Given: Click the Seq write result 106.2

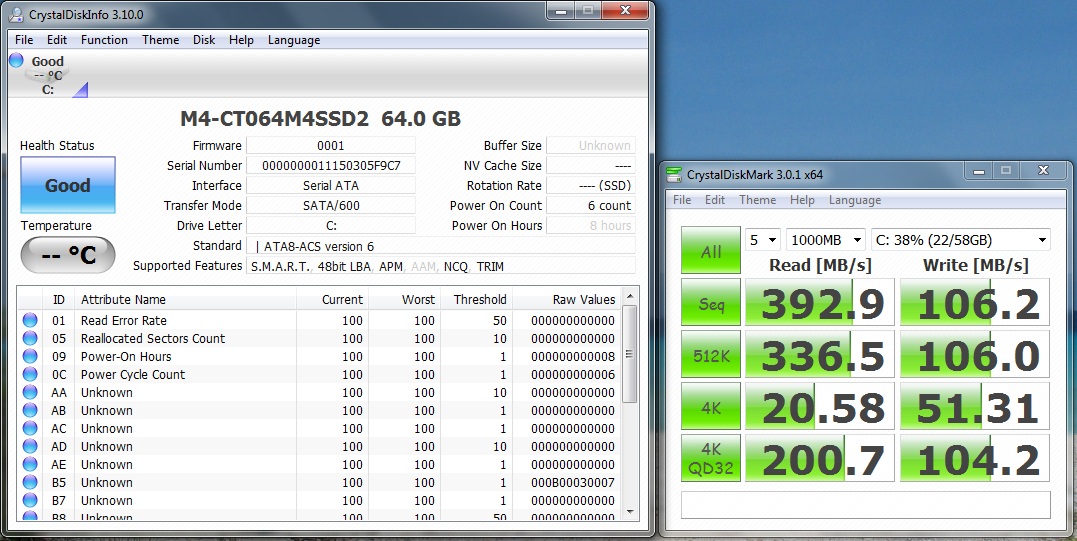Looking at the screenshot, I should coord(975,302).
